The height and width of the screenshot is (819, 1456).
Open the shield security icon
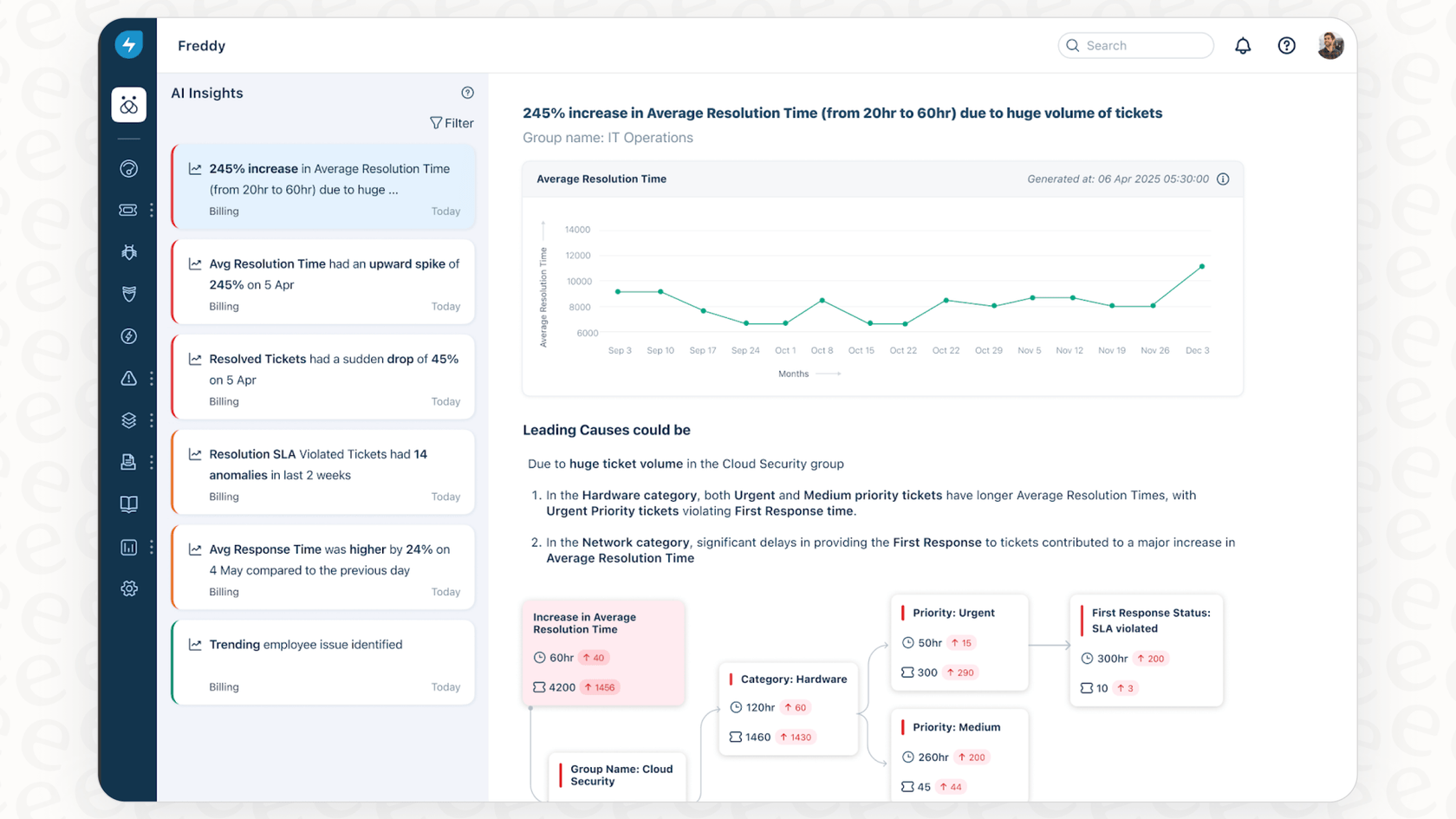128,295
